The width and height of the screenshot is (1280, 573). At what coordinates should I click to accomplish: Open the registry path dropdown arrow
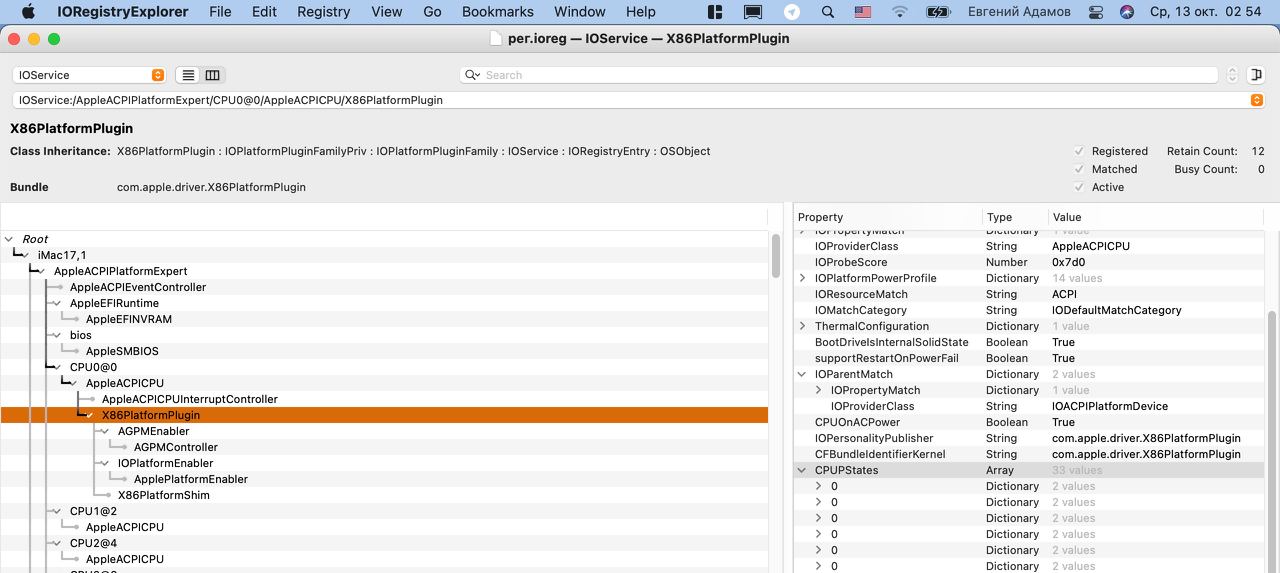click(x=1257, y=100)
